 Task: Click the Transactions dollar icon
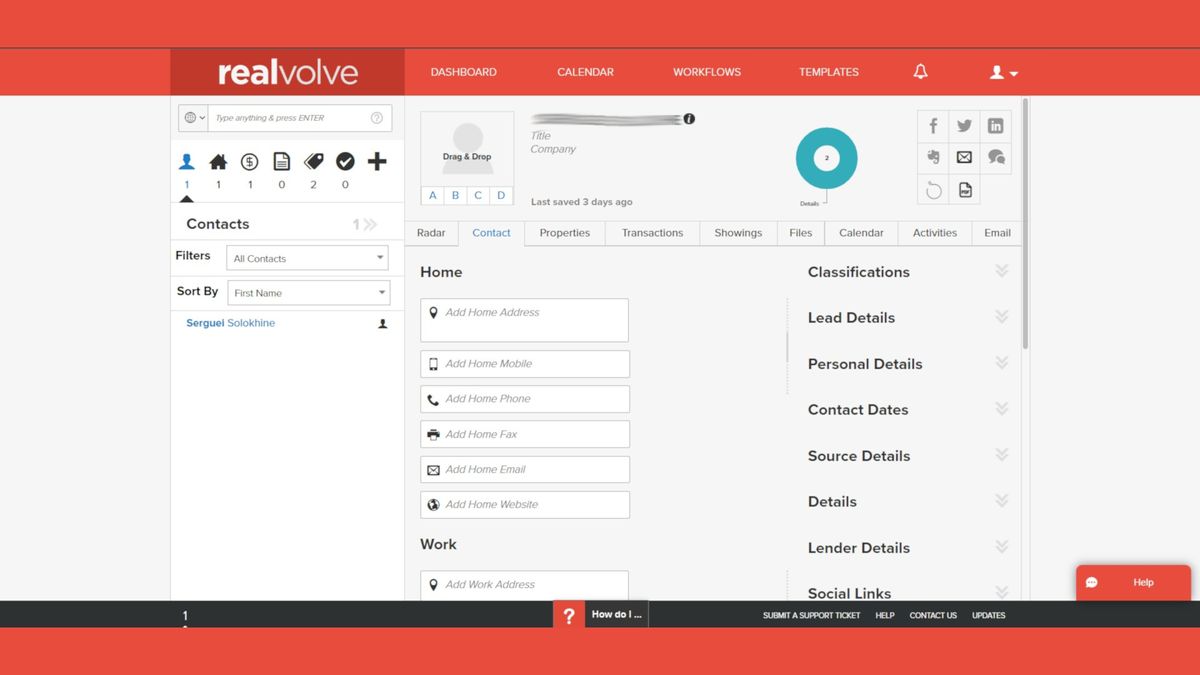(x=248, y=160)
